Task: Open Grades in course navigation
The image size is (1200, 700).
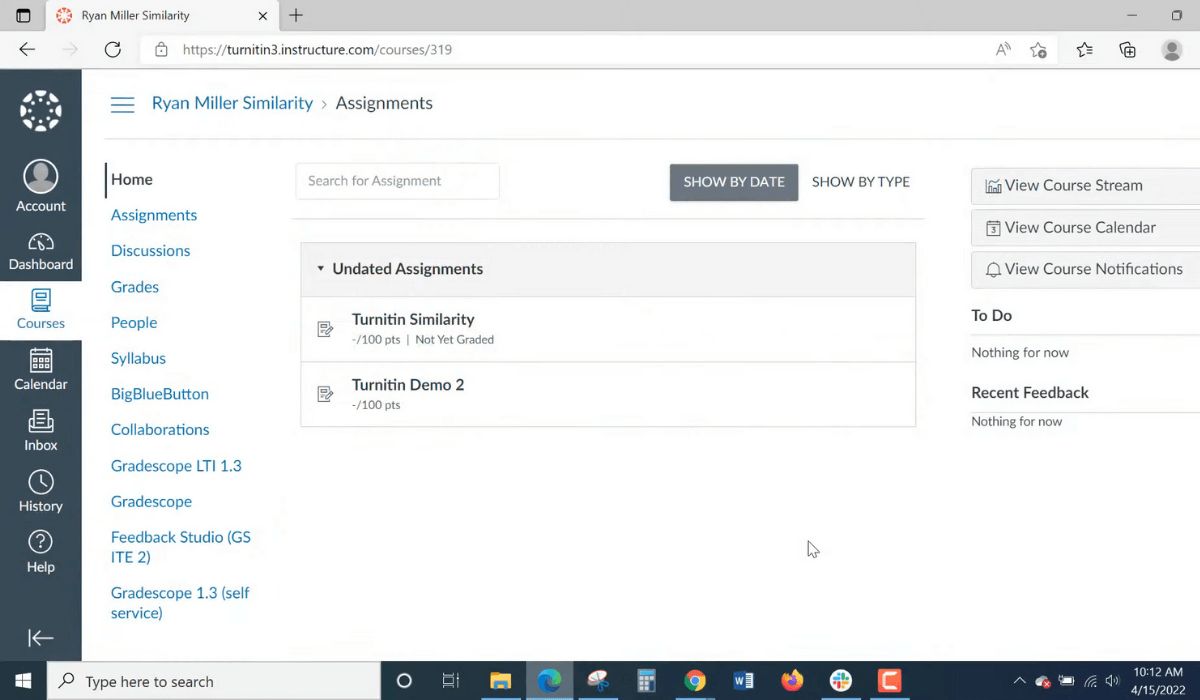Action: tap(135, 287)
